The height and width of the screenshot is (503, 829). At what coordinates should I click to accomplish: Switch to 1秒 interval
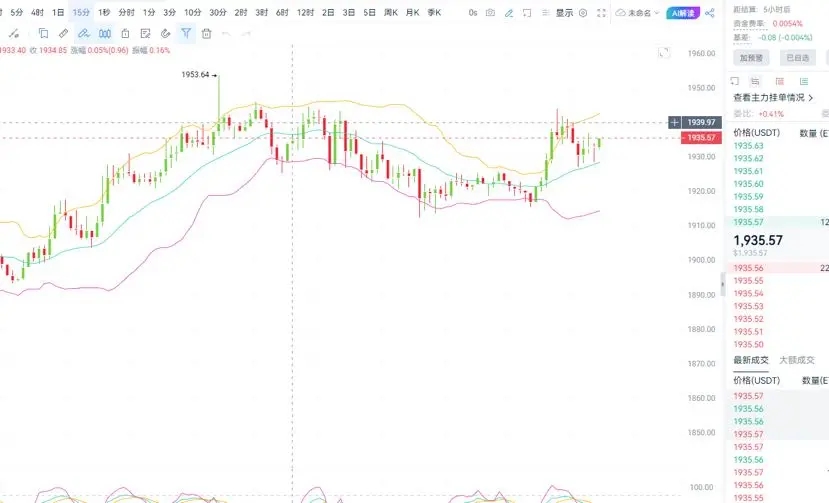click(104, 12)
